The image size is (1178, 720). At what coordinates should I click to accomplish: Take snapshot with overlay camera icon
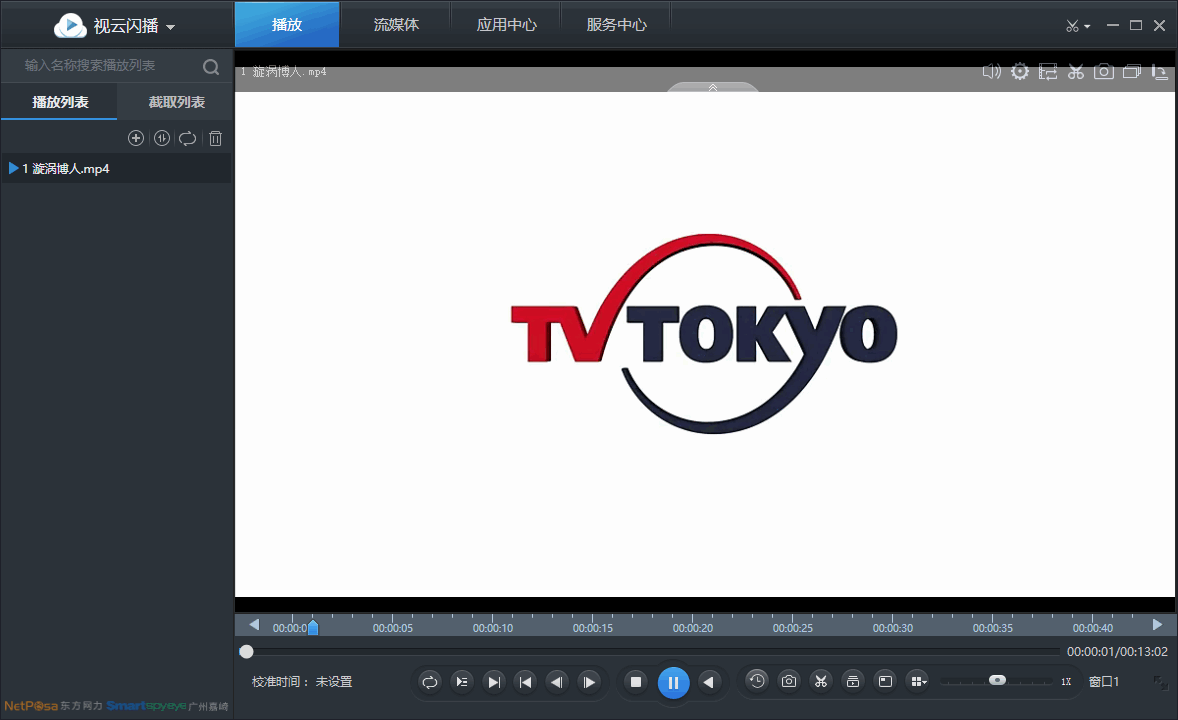1104,71
